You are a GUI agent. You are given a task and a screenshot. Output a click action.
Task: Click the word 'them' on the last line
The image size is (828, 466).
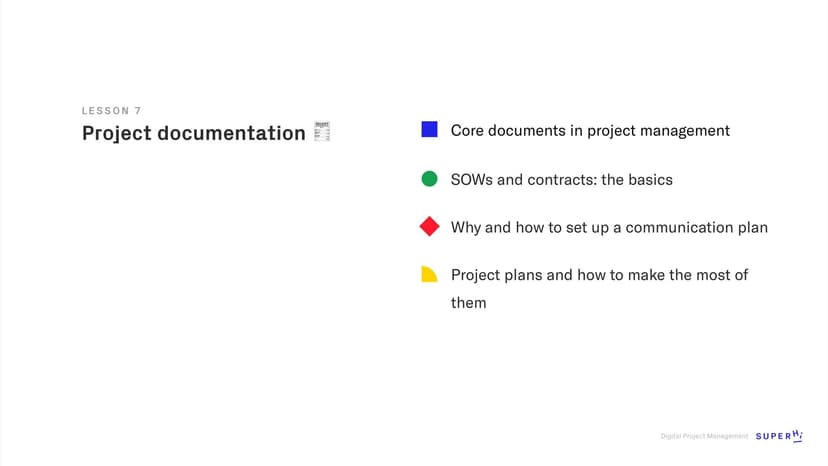coord(468,302)
